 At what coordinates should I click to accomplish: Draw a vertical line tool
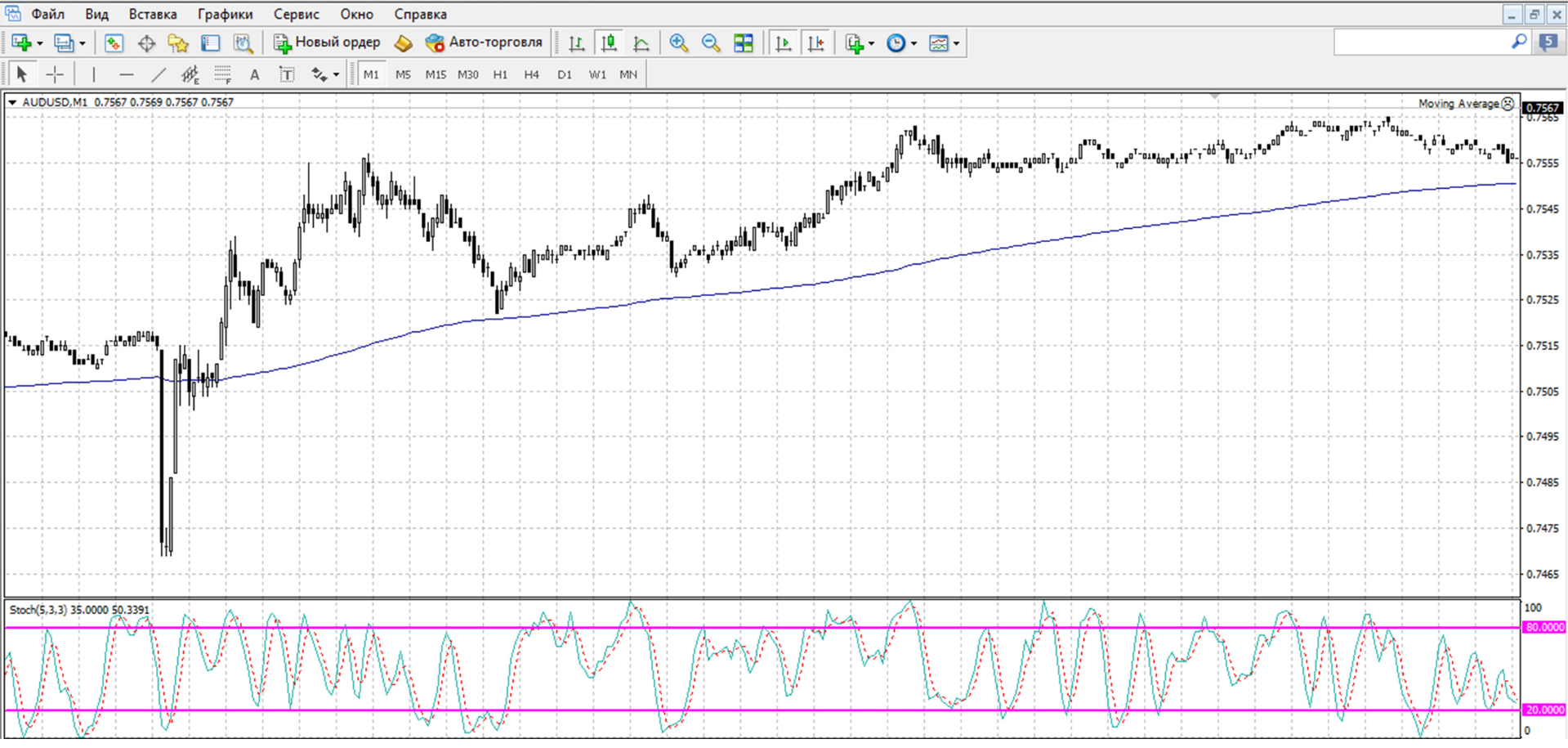click(94, 74)
